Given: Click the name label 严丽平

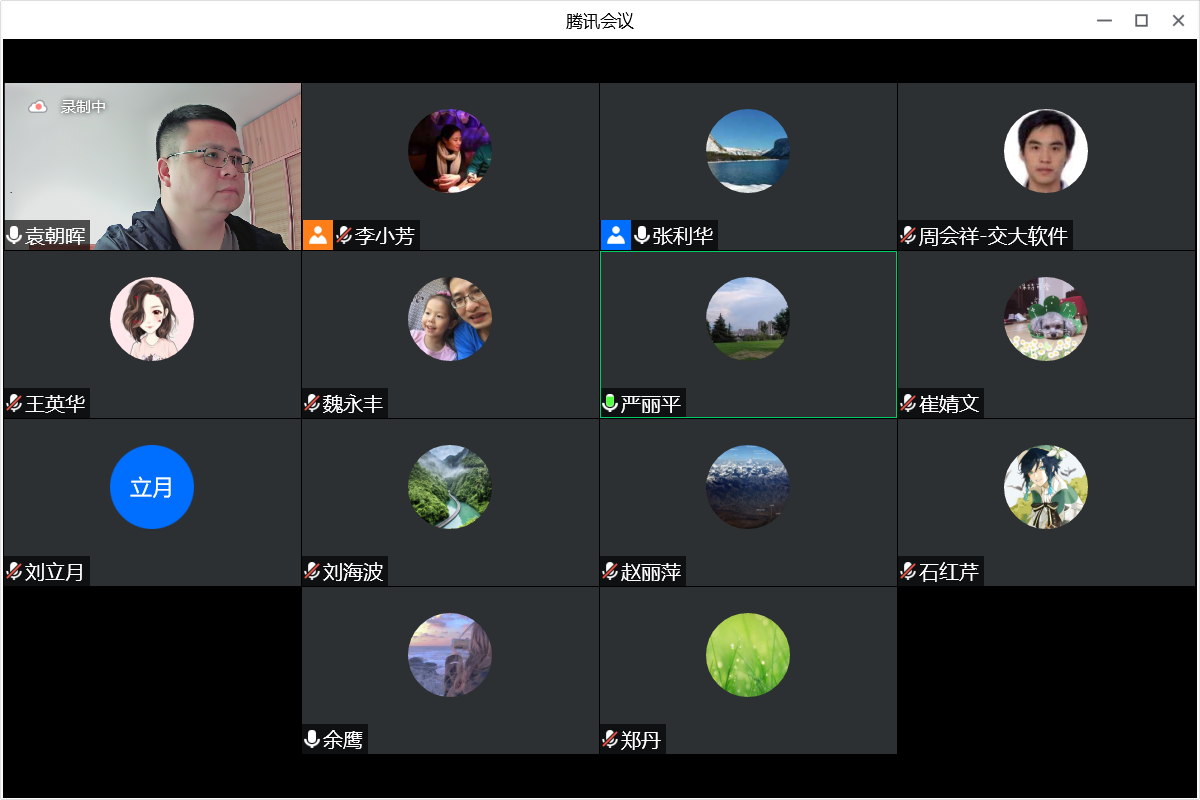Looking at the screenshot, I should point(651,404).
